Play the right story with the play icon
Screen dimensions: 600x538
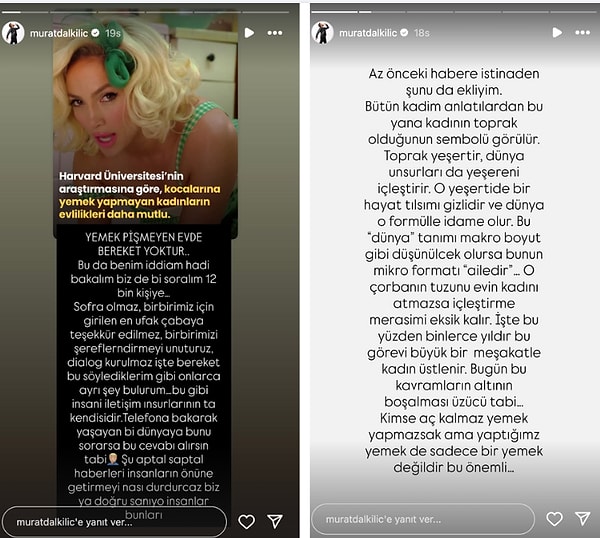[557, 33]
